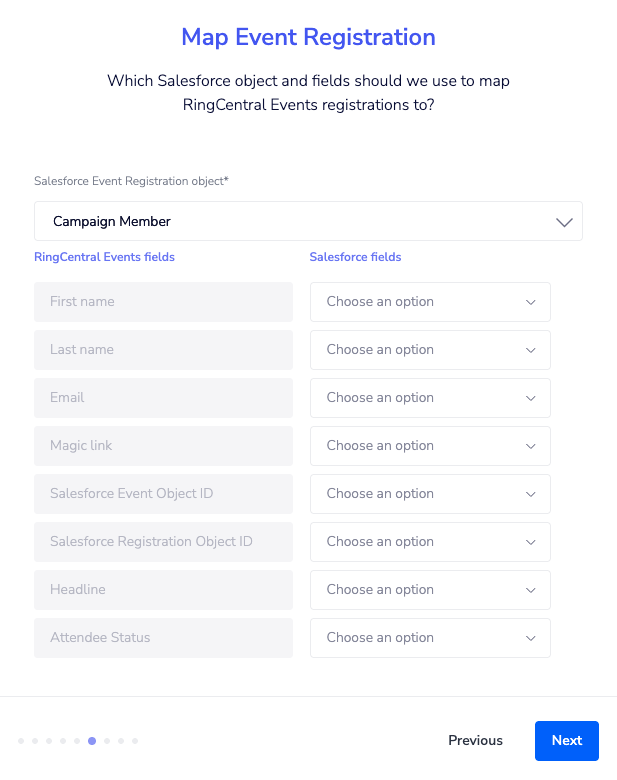The width and height of the screenshot is (617, 780).
Task: Open Salesforce field dropdown for Magic link
Action: pyautogui.click(x=430, y=446)
